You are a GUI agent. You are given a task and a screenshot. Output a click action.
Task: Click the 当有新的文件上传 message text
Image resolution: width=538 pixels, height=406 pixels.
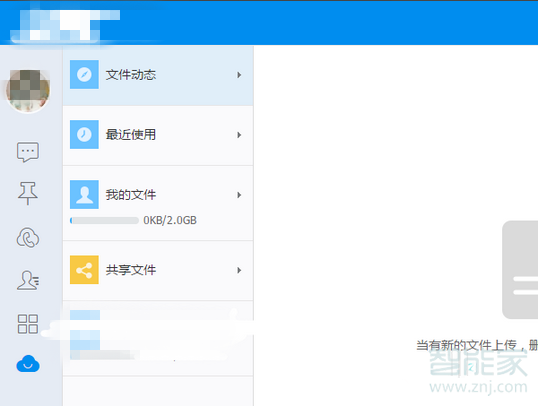click(477, 345)
